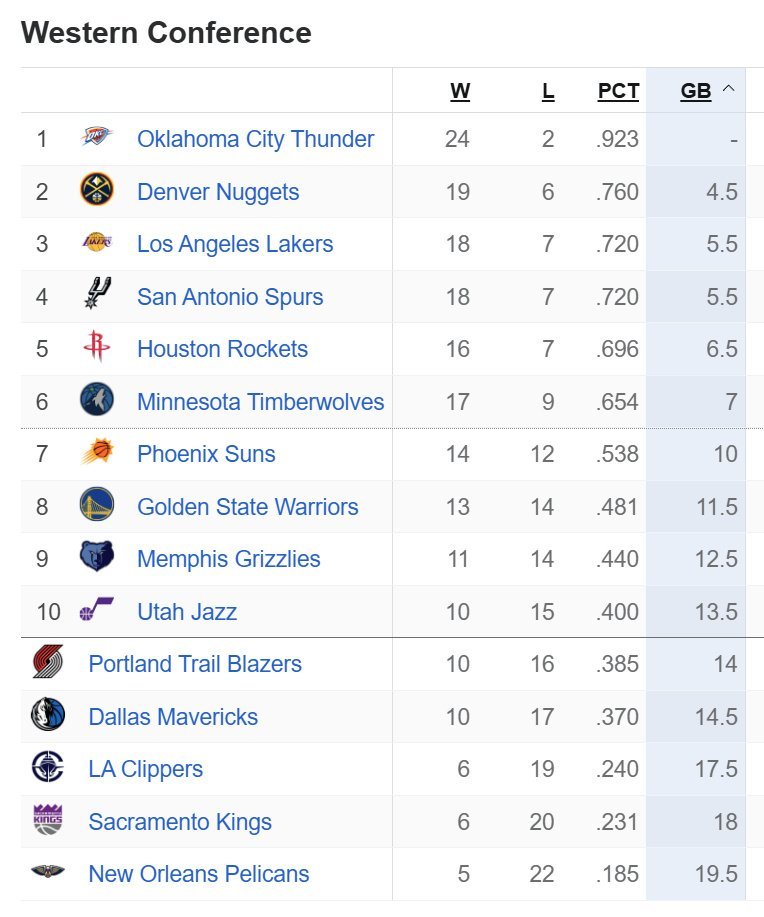The image size is (764, 917).
Task: Sort by the GB column header
Action: (696, 91)
